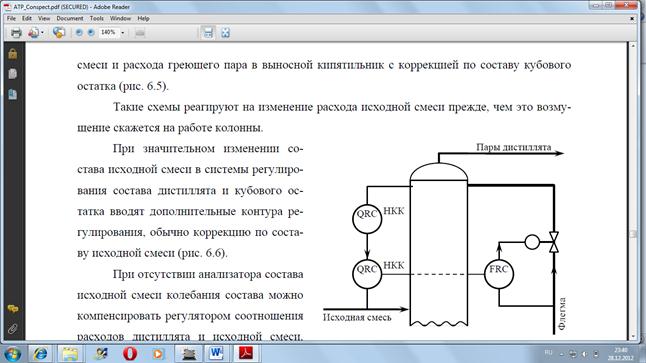Viewport: 646px width, 363px height.
Task: Click the text 'Пары дистиллята' in diagram
Action: [x=513, y=147]
